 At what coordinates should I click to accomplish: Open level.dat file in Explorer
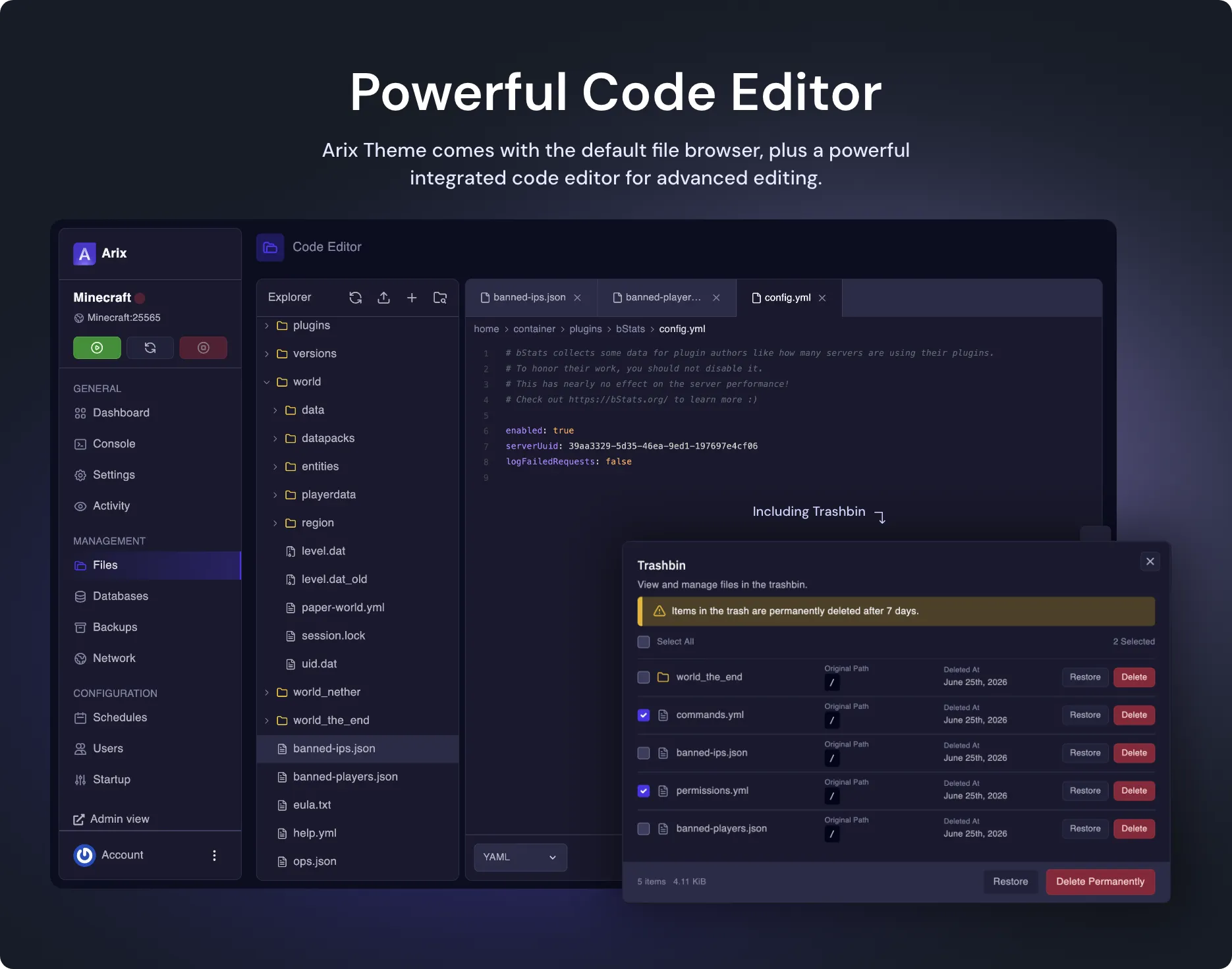(x=358, y=551)
